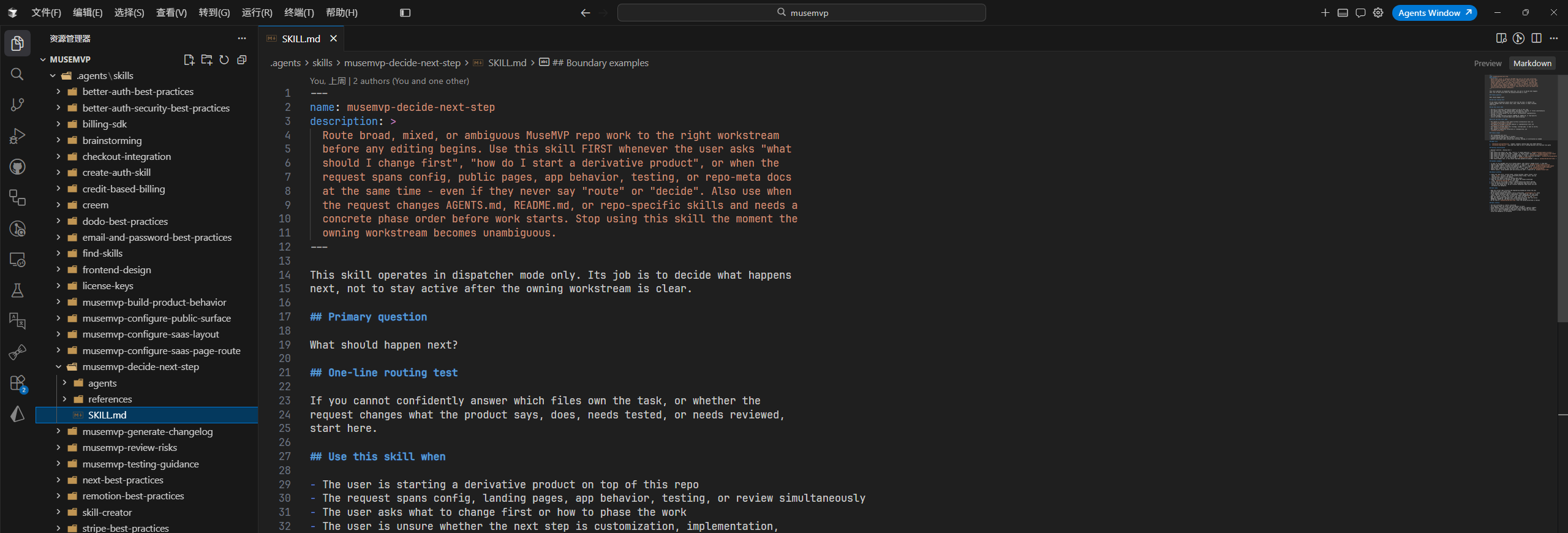Click the plus icon in title bar

(x=1325, y=13)
